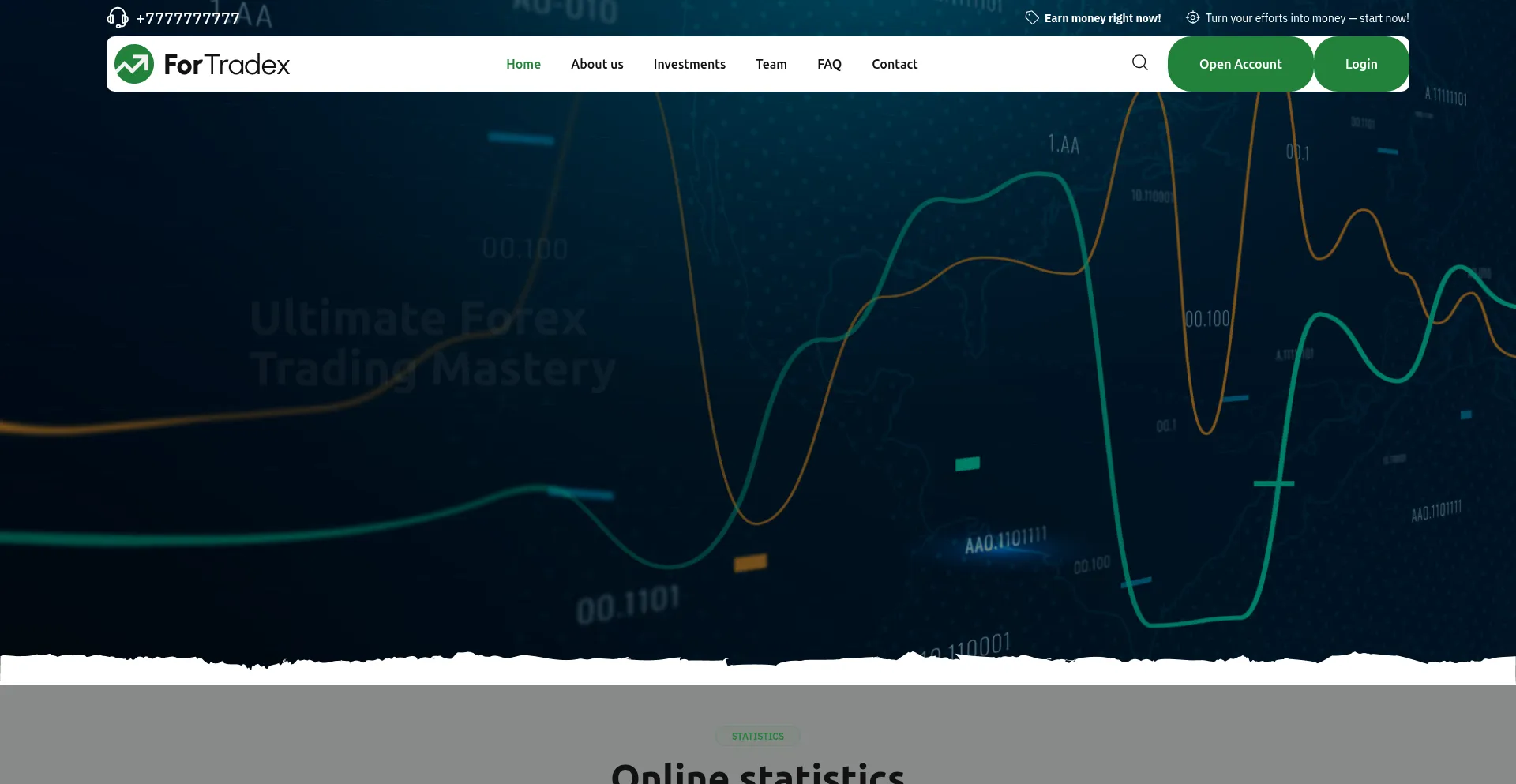Click the target icon beside Turn your efforts
1516x784 pixels.
pos(1192,17)
